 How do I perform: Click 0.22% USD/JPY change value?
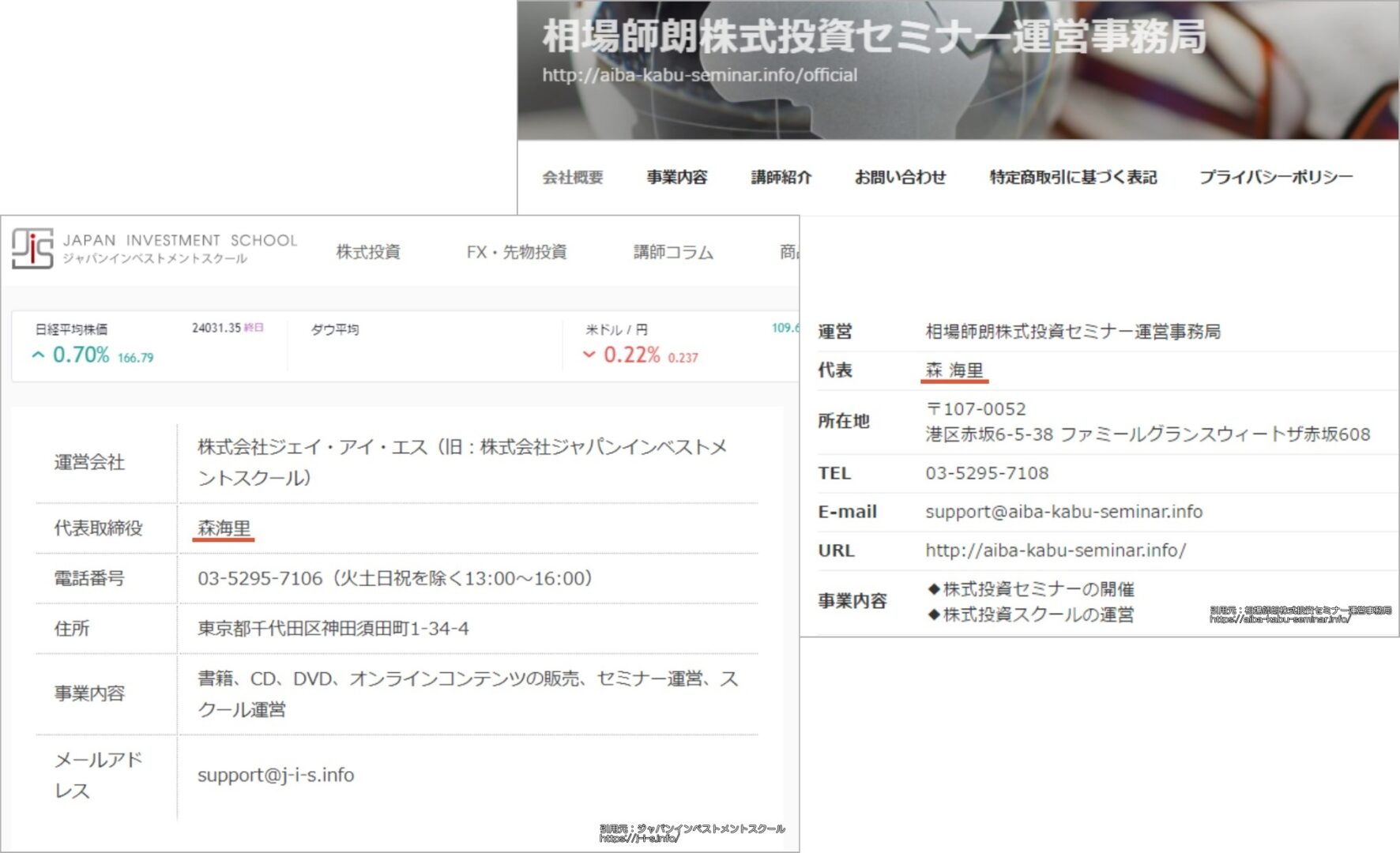(x=632, y=355)
